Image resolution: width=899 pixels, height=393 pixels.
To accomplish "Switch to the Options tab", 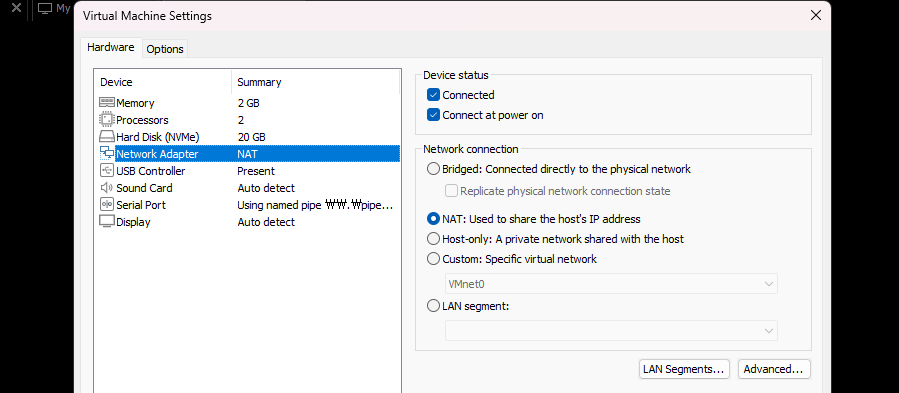I will tap(165, 49).
